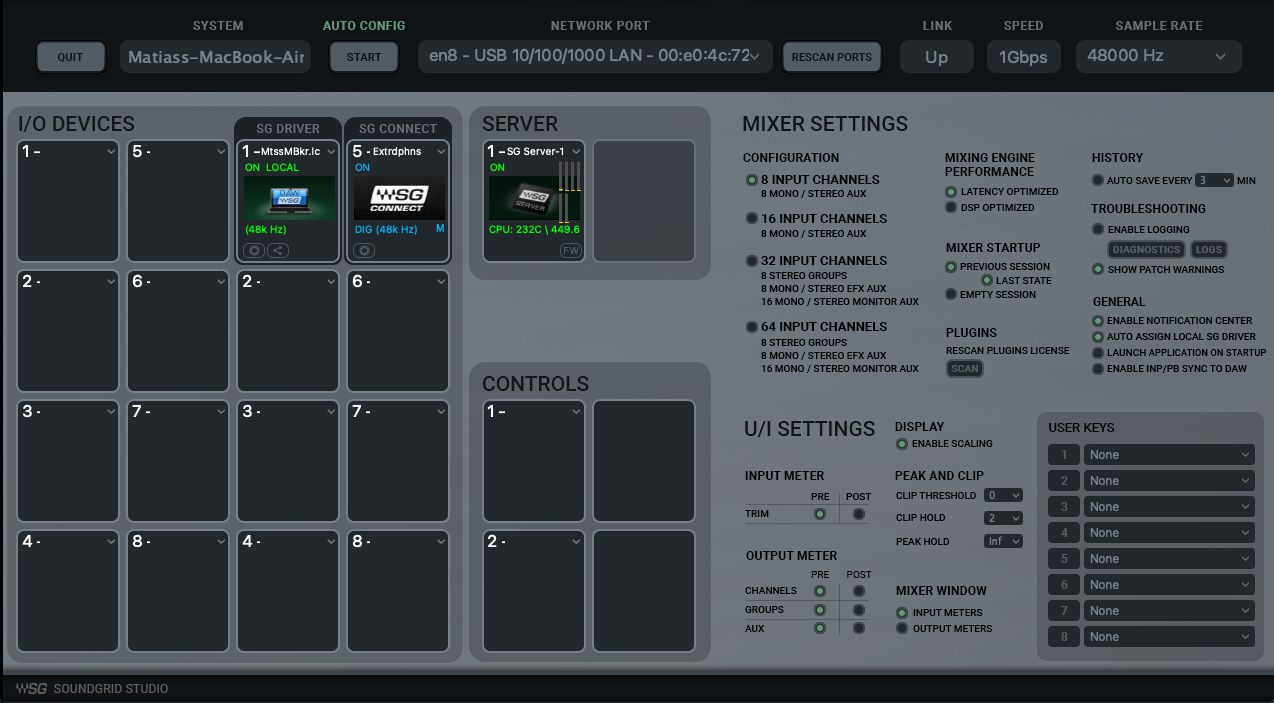
Task: Set Groups output meter to Pre
Action: point(820,610)
